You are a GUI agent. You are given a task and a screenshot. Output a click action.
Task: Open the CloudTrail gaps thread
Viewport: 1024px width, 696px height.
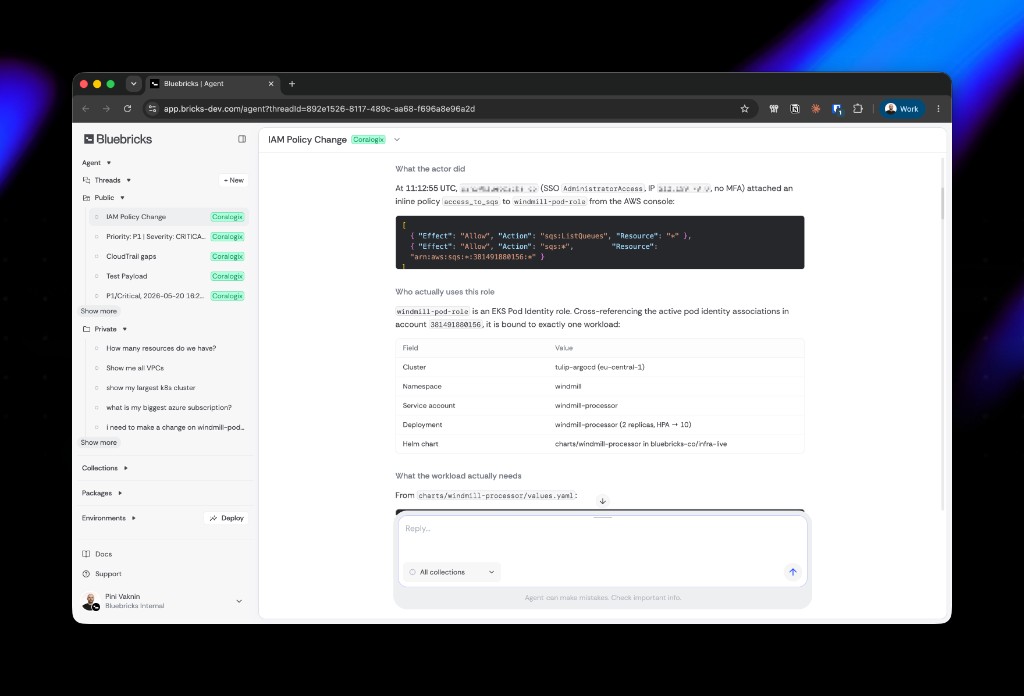167,257
